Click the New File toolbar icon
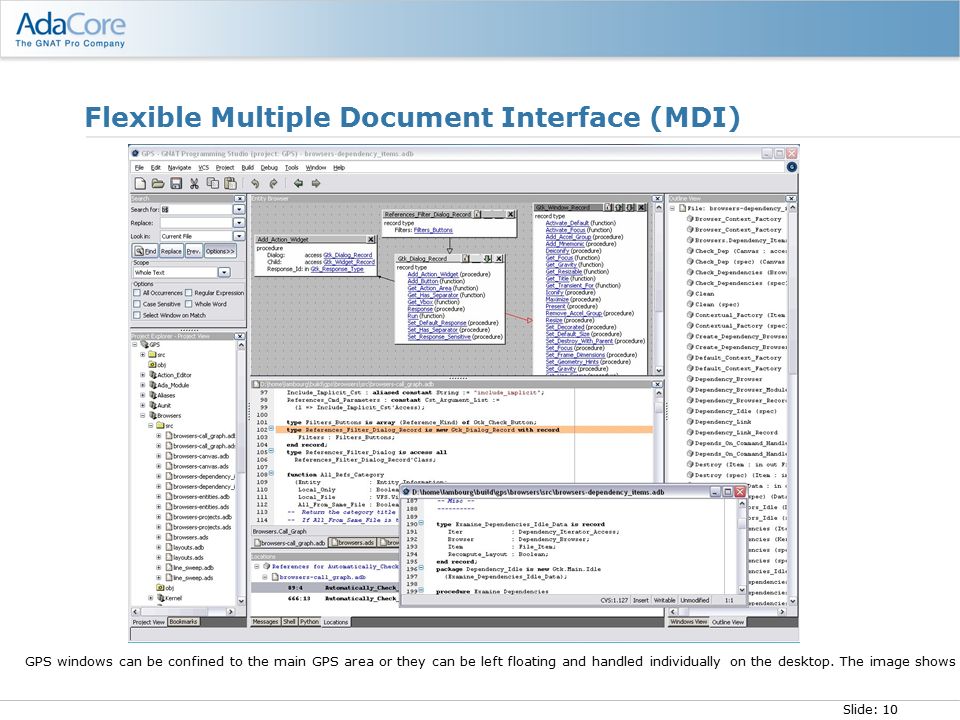Viewport: 960px width, 720px height. (x=140, y=183)
